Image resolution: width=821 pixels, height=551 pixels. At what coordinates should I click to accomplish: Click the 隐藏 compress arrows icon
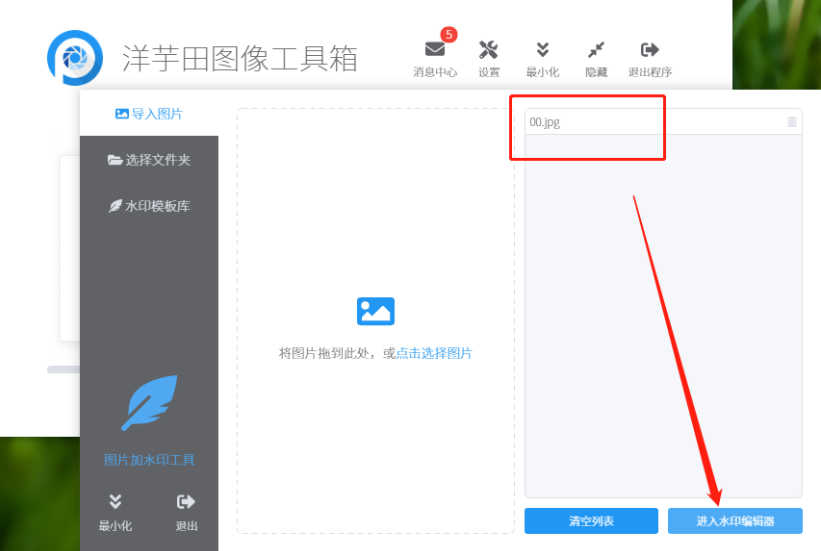point(596,50)
